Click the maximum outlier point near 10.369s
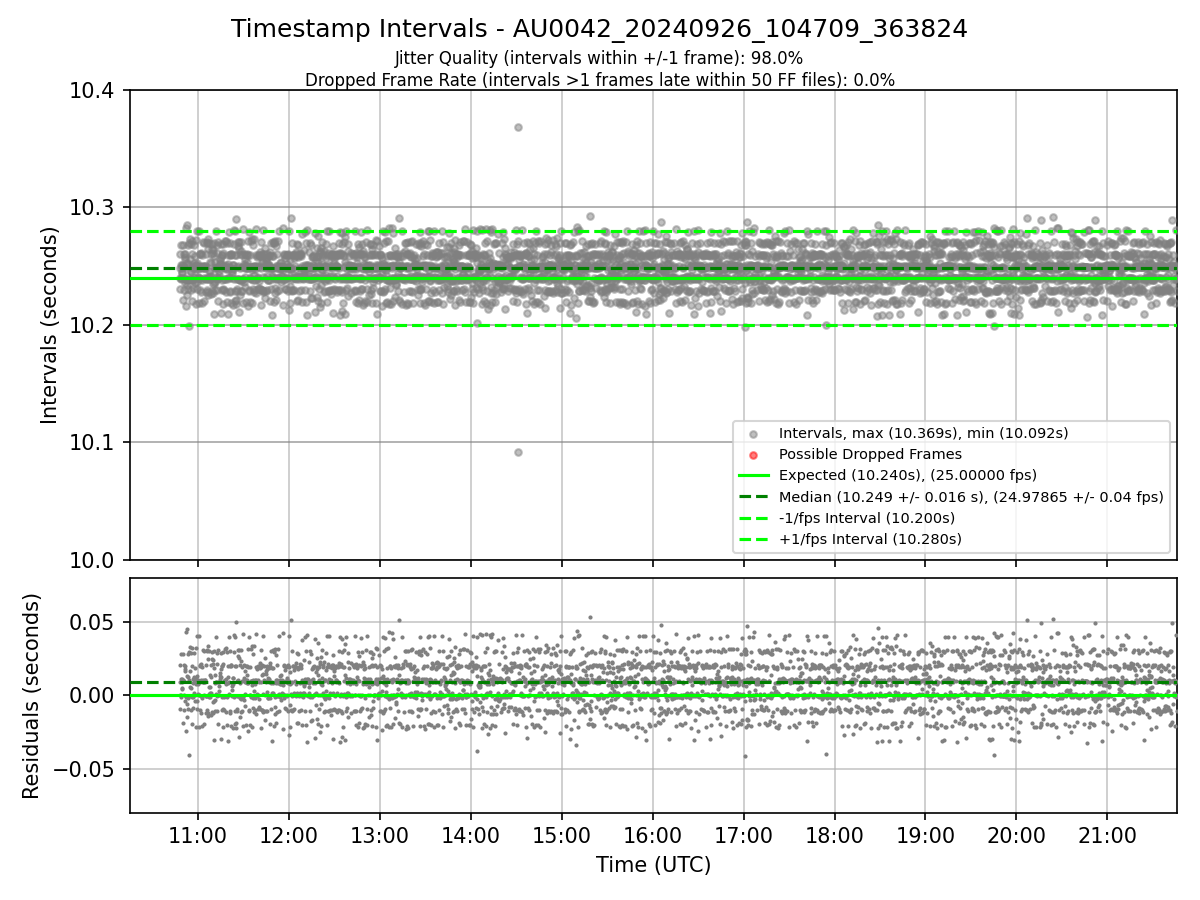Screen dimensions: 1200x900 click(518, 127)
